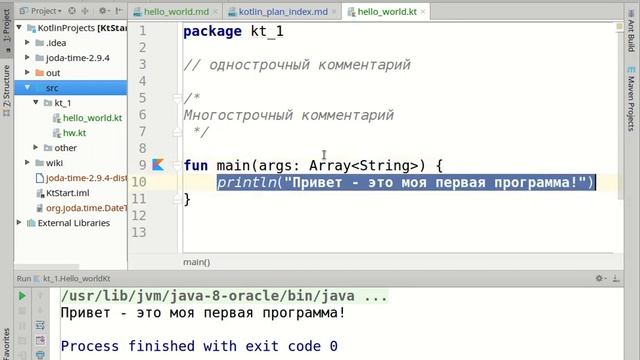Click 'package kt_1' on line 1
This screenshot has height=360, width=640.
click(233, 31)
